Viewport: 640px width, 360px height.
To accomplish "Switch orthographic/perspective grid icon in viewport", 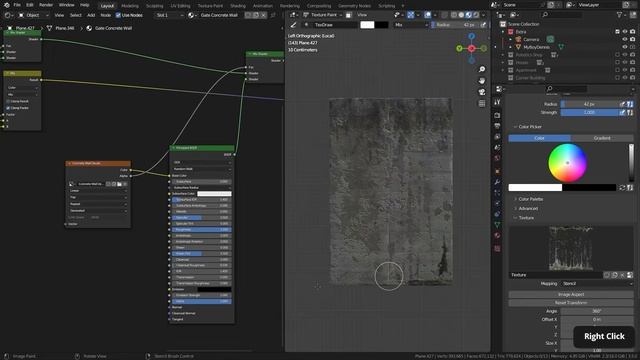I will (482, 104).
